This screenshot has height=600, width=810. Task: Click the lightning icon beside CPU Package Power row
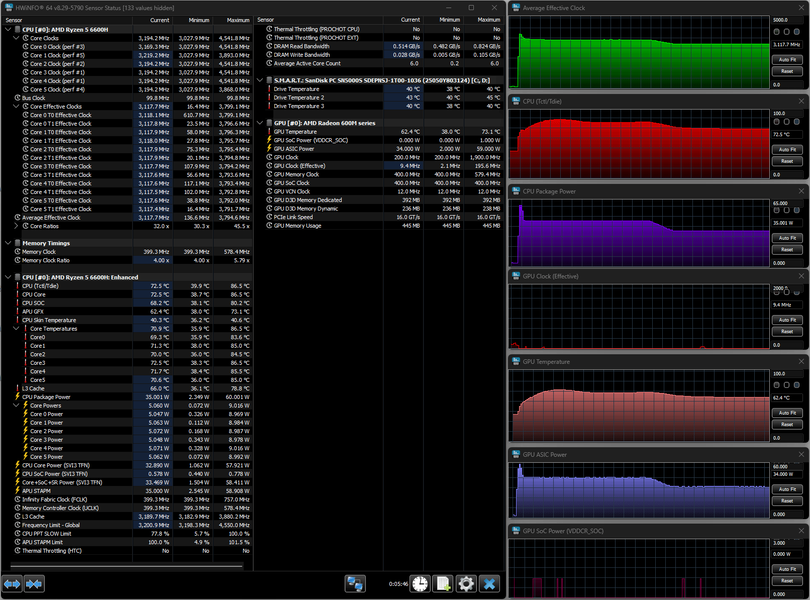tap(18, 397)
